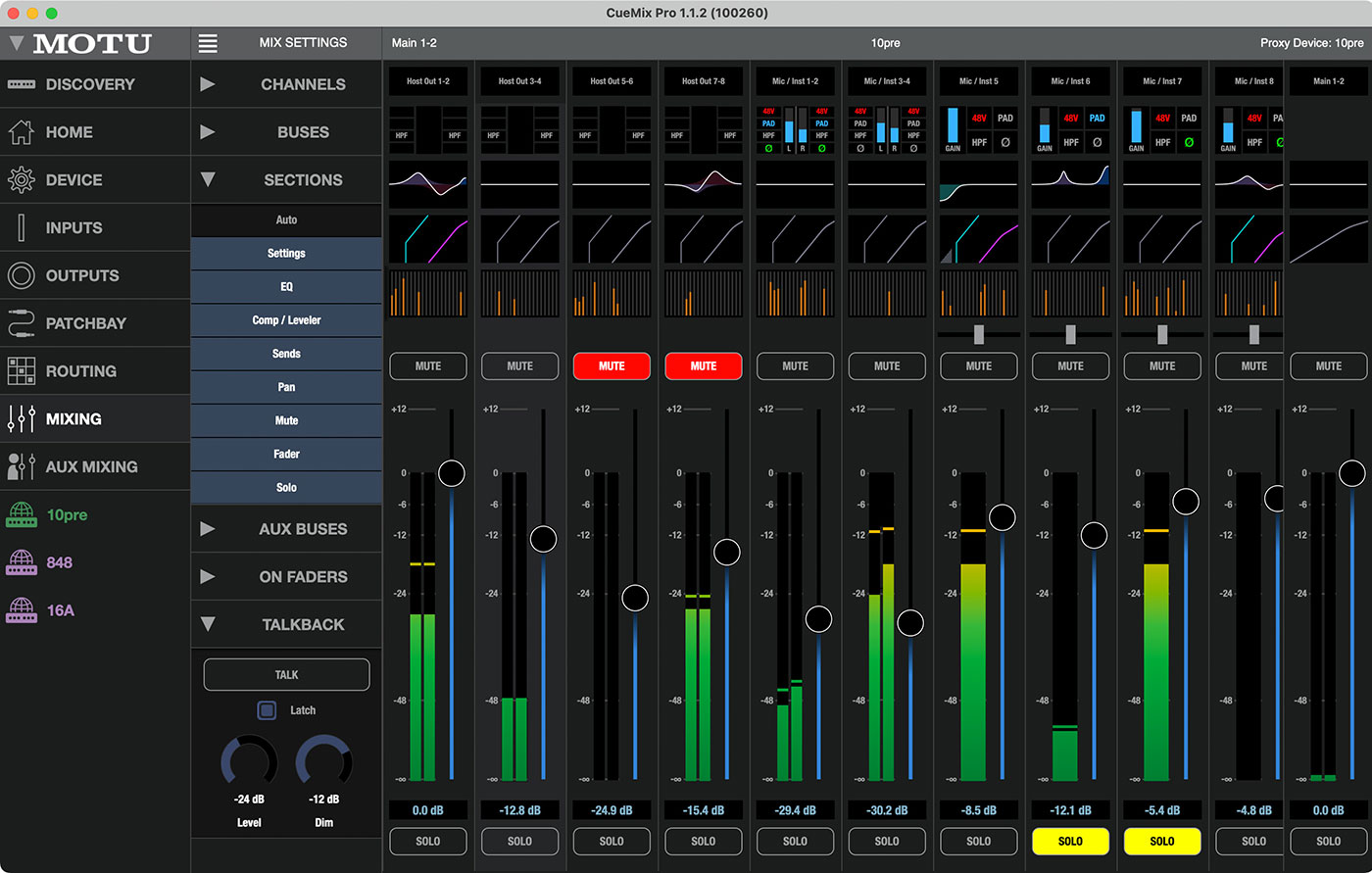Viewport: 1372px width, 873px height.
Task: Click the Host Out 3-4 fader knob
Action: [x=543, y=539]
